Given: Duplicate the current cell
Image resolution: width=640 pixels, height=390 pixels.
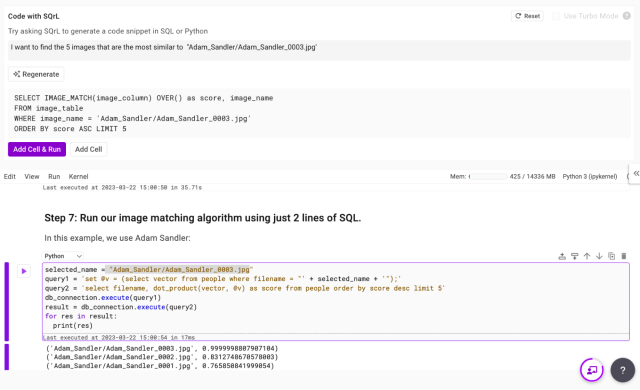Looking at the screenshot, I should click(x=611, y=256).
